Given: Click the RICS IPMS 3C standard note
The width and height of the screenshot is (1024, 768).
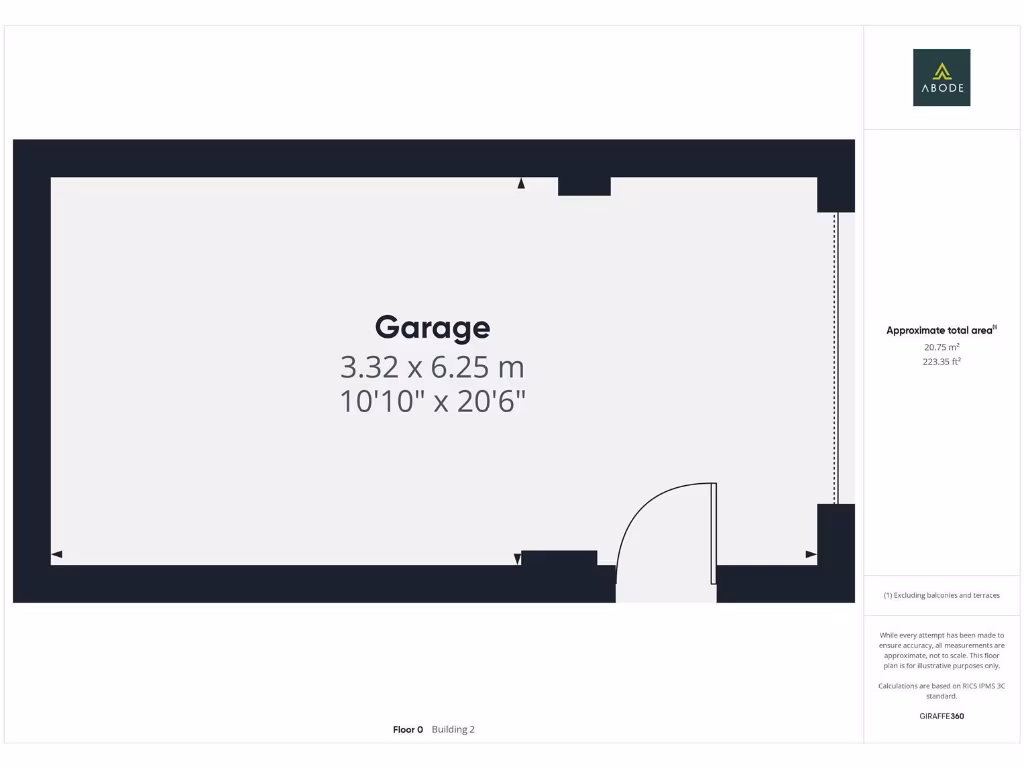Looking at the screenshot, I should [x=941, y=690].
